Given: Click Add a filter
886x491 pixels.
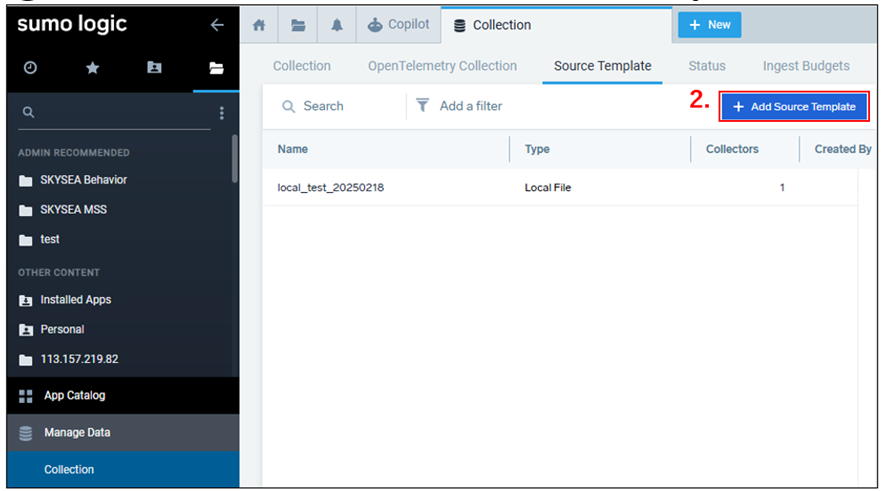Looking at the screenshot, I should [471, 106].
